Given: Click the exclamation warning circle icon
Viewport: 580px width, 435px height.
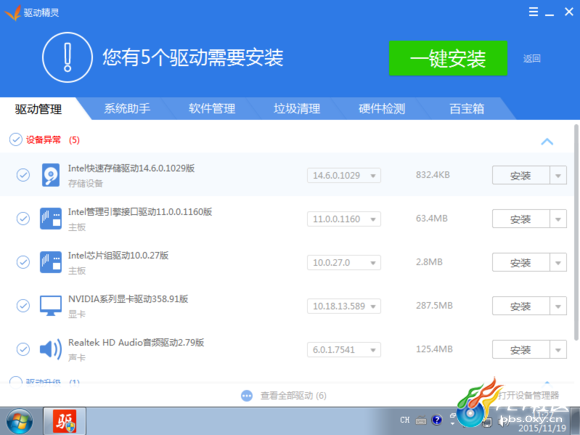Looking at the screenshot, I should coord(67,57).
